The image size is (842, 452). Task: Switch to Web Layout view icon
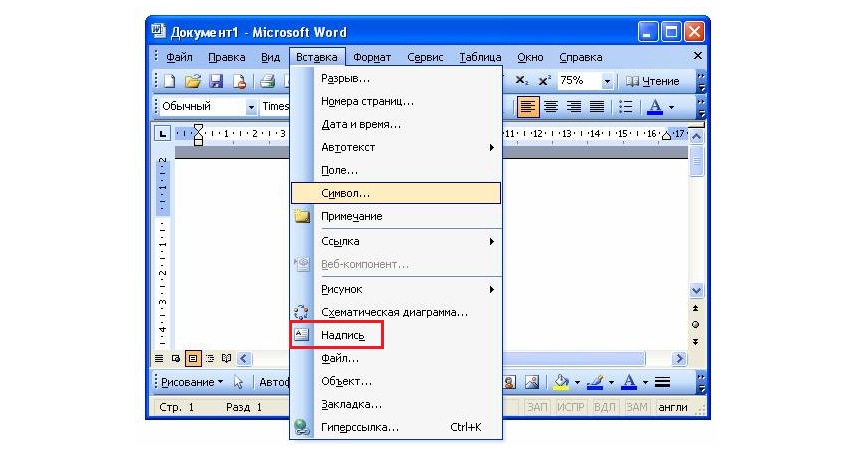(x=176, y=359)
